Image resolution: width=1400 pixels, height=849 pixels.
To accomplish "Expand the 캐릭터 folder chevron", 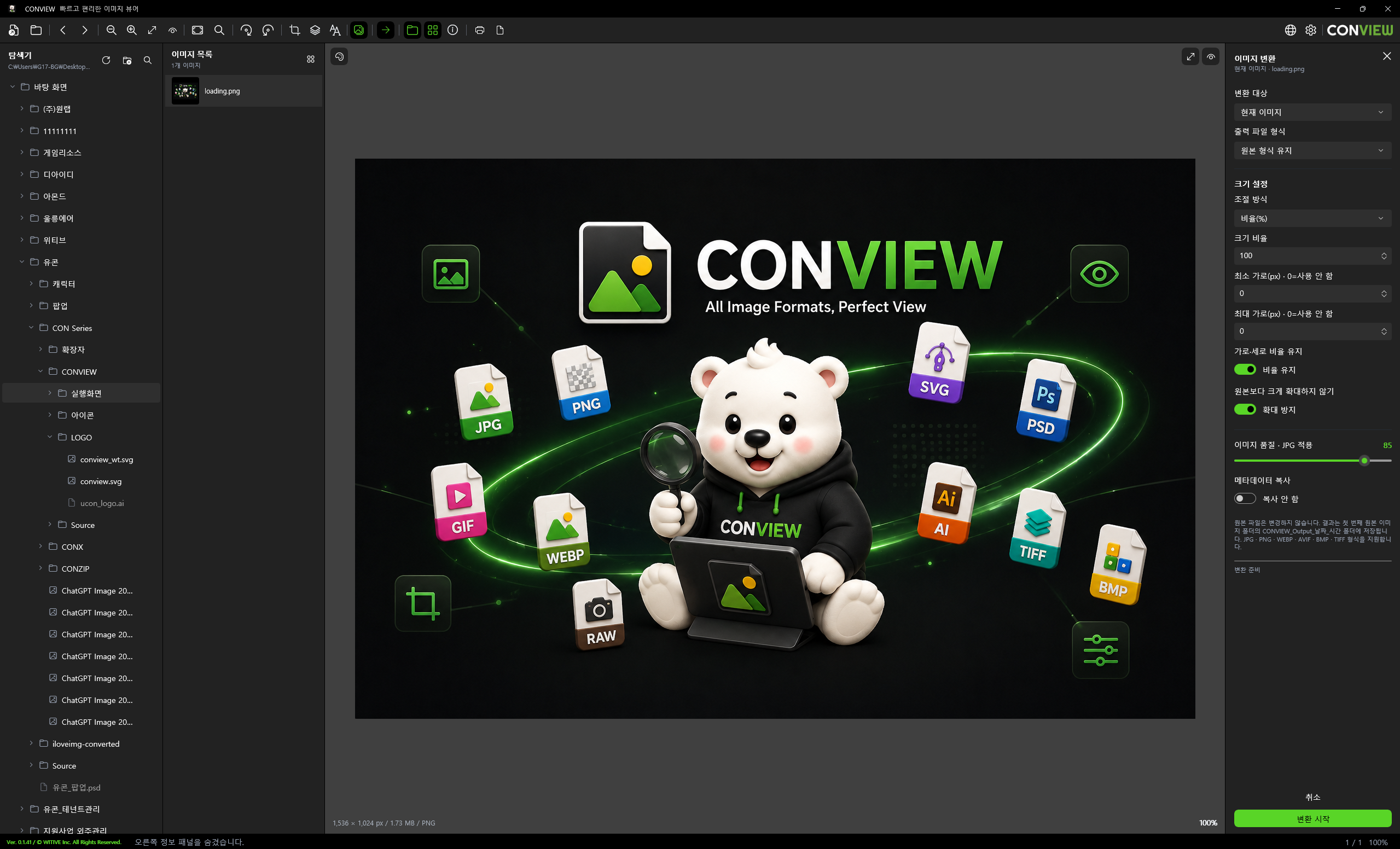I will (31, 283).
